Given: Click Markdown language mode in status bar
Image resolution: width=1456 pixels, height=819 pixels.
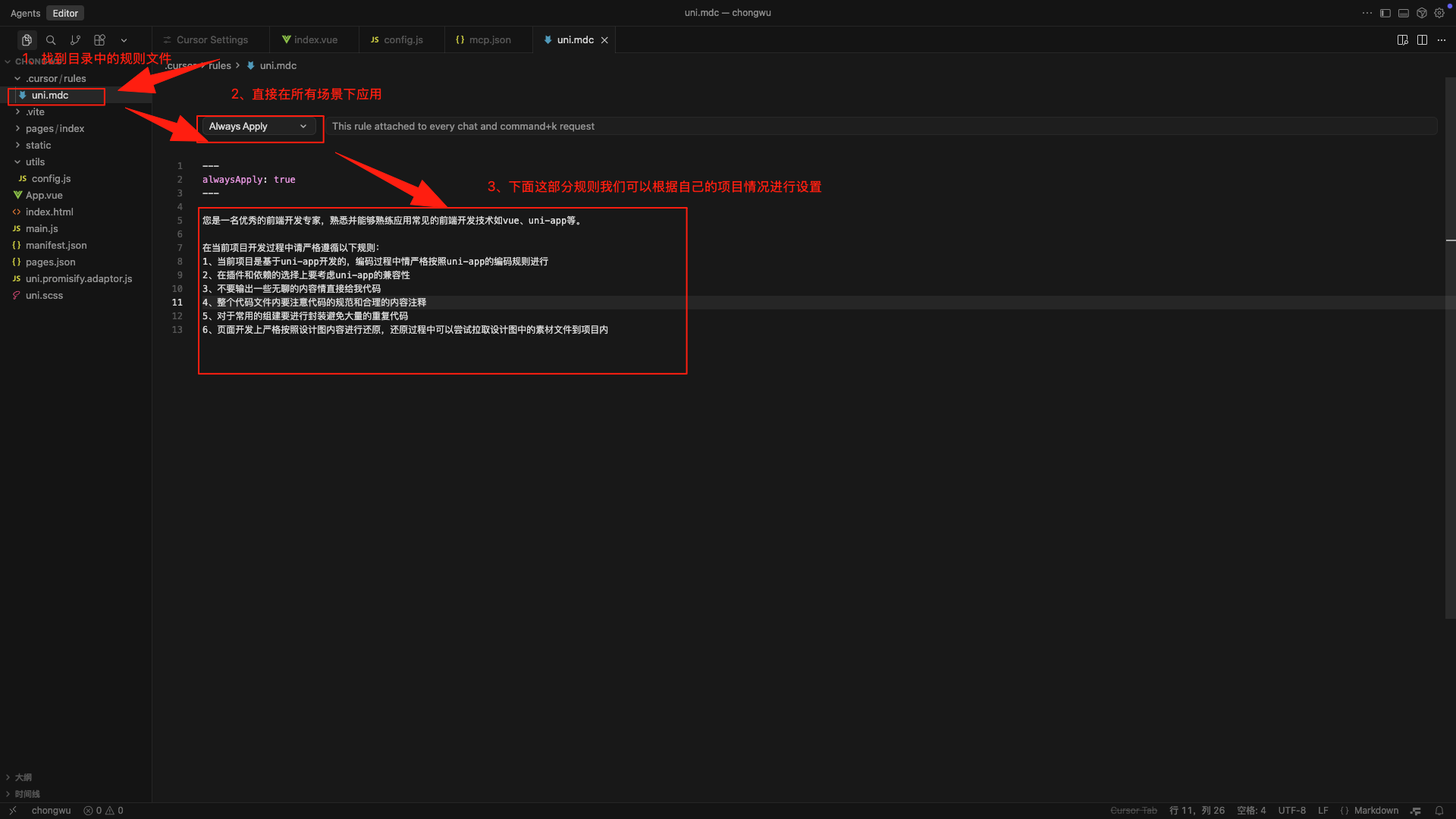Looking at the screenshot, I should click(1376, 811).
